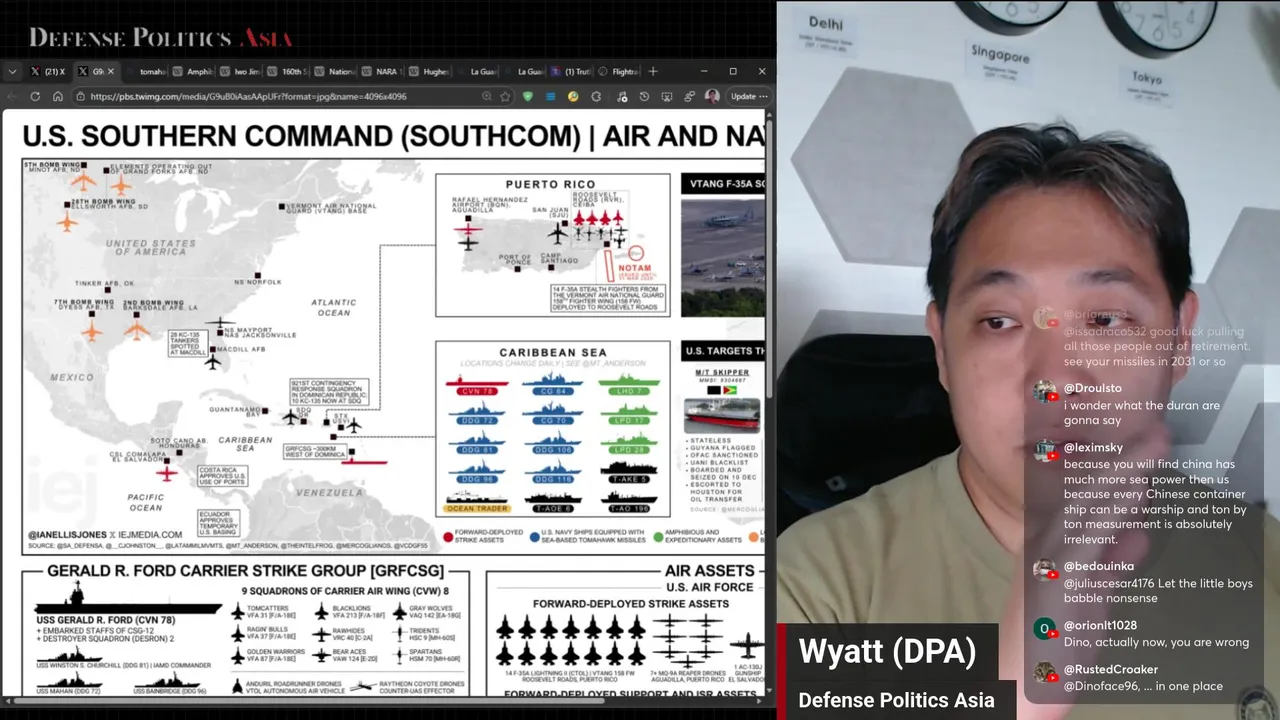Image resolution: width=1280 pixels, height=720 pixels.
Task: Click the Gerald R. Ford carrier heading
Action: coord(245,571)
